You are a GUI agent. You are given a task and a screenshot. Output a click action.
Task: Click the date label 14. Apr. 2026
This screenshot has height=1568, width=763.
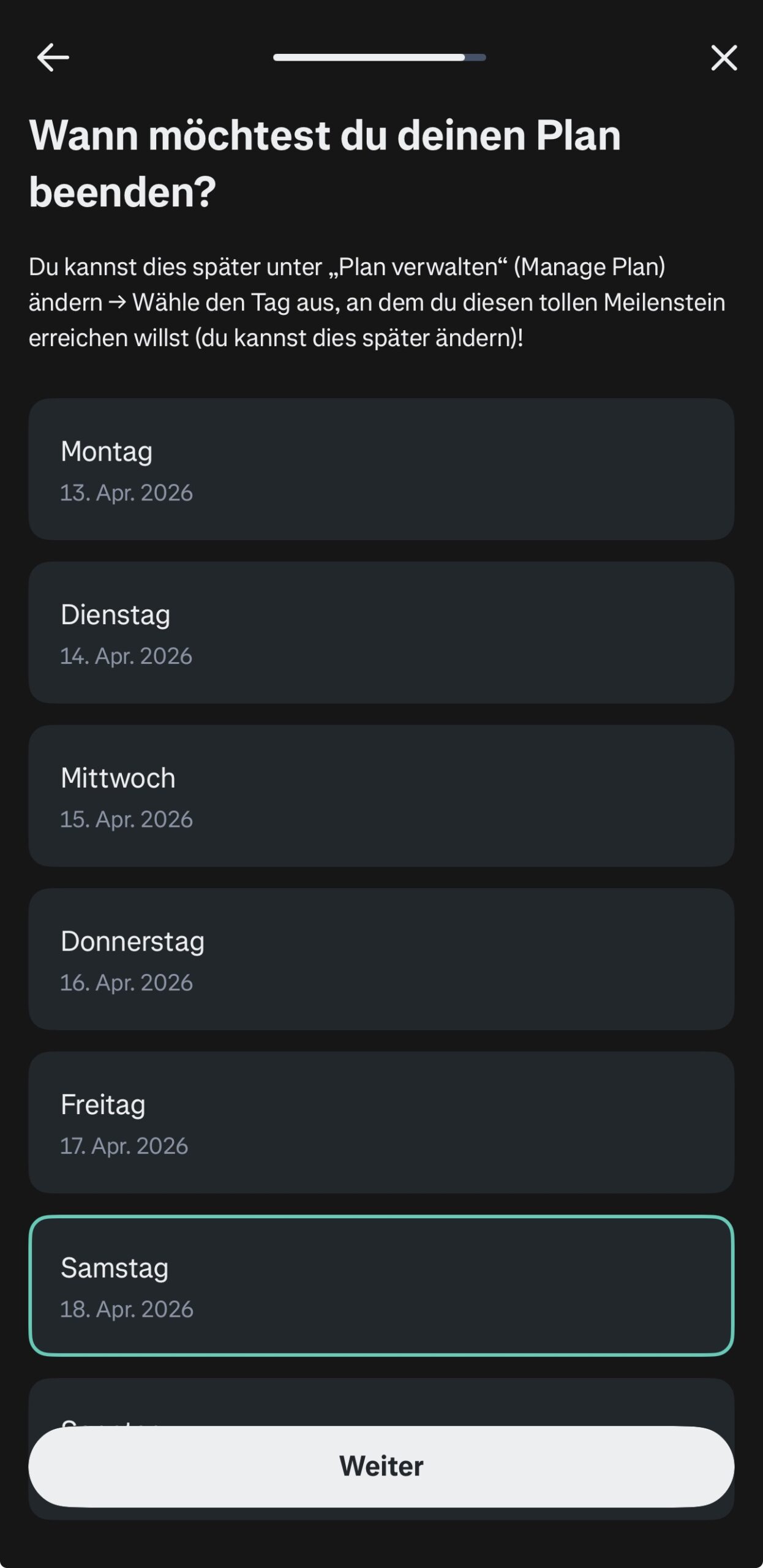pos(126,656)
